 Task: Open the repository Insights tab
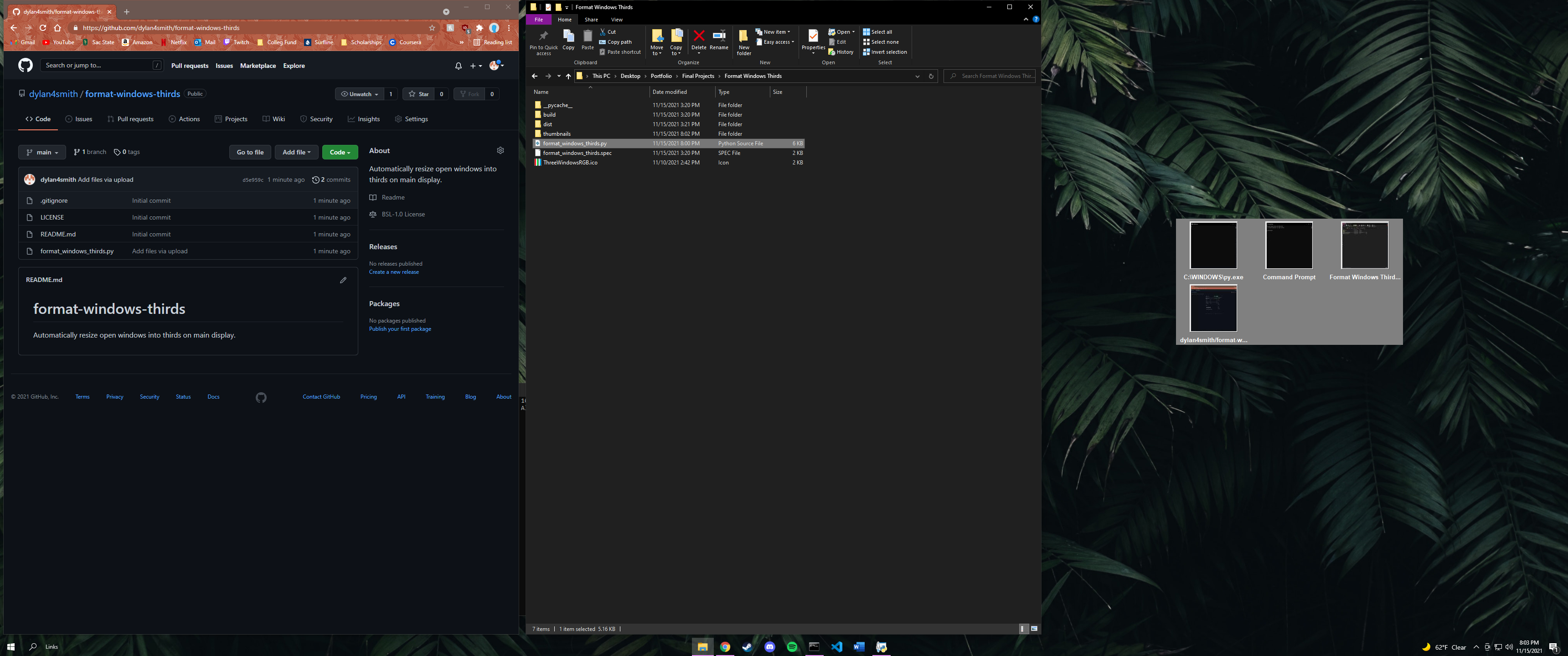click(x=363, y=119)
